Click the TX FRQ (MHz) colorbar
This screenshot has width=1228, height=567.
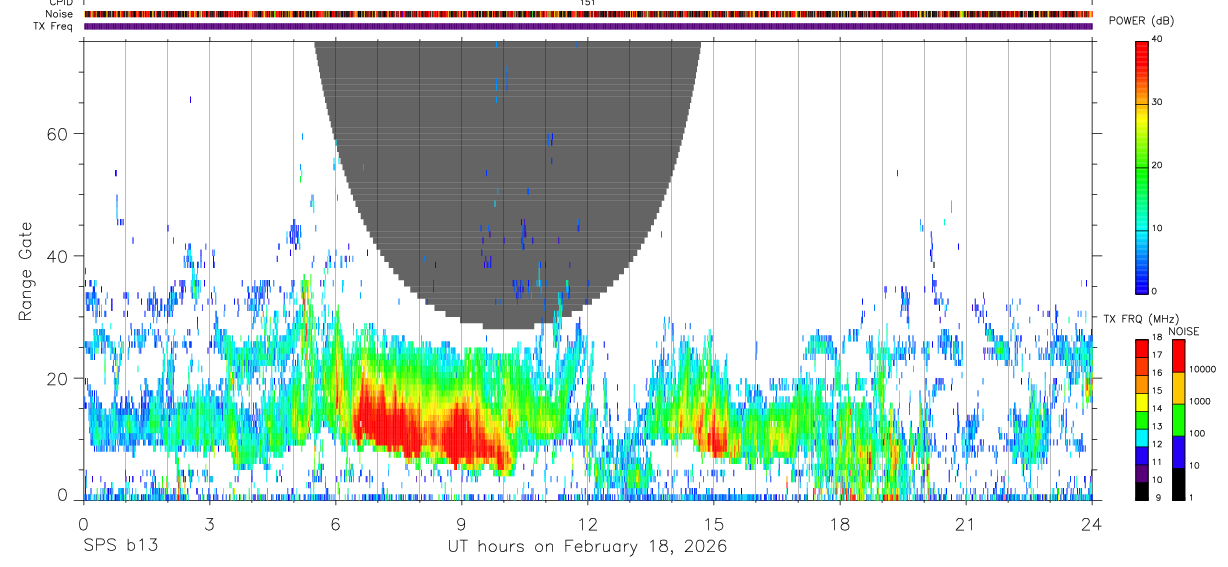tap(1142, 419)
